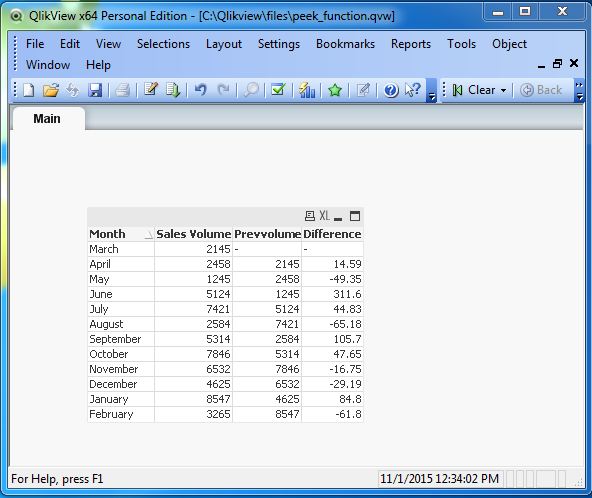Click the status bar timestamp 11/1/2015
The image size is (592, 498).
[x=439, y=479]
